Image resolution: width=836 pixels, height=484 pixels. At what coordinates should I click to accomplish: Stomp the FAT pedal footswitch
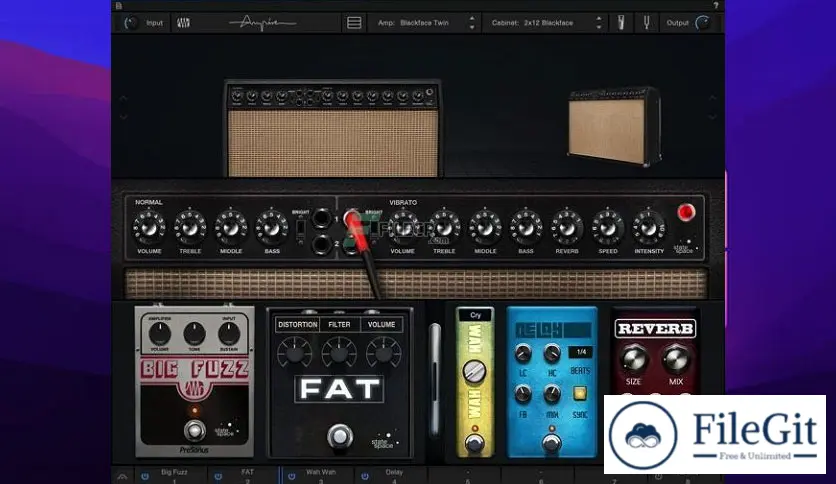tap(340, 436)
